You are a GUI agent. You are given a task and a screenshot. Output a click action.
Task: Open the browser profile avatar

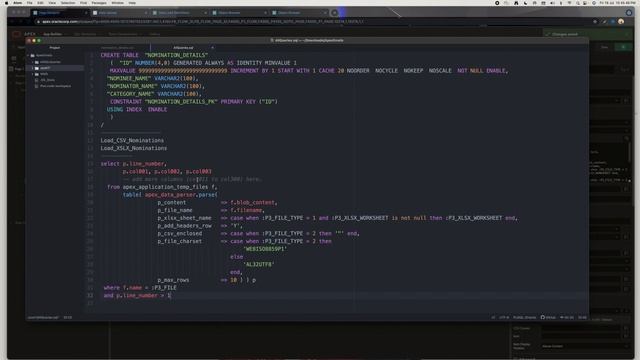point(621,21)
